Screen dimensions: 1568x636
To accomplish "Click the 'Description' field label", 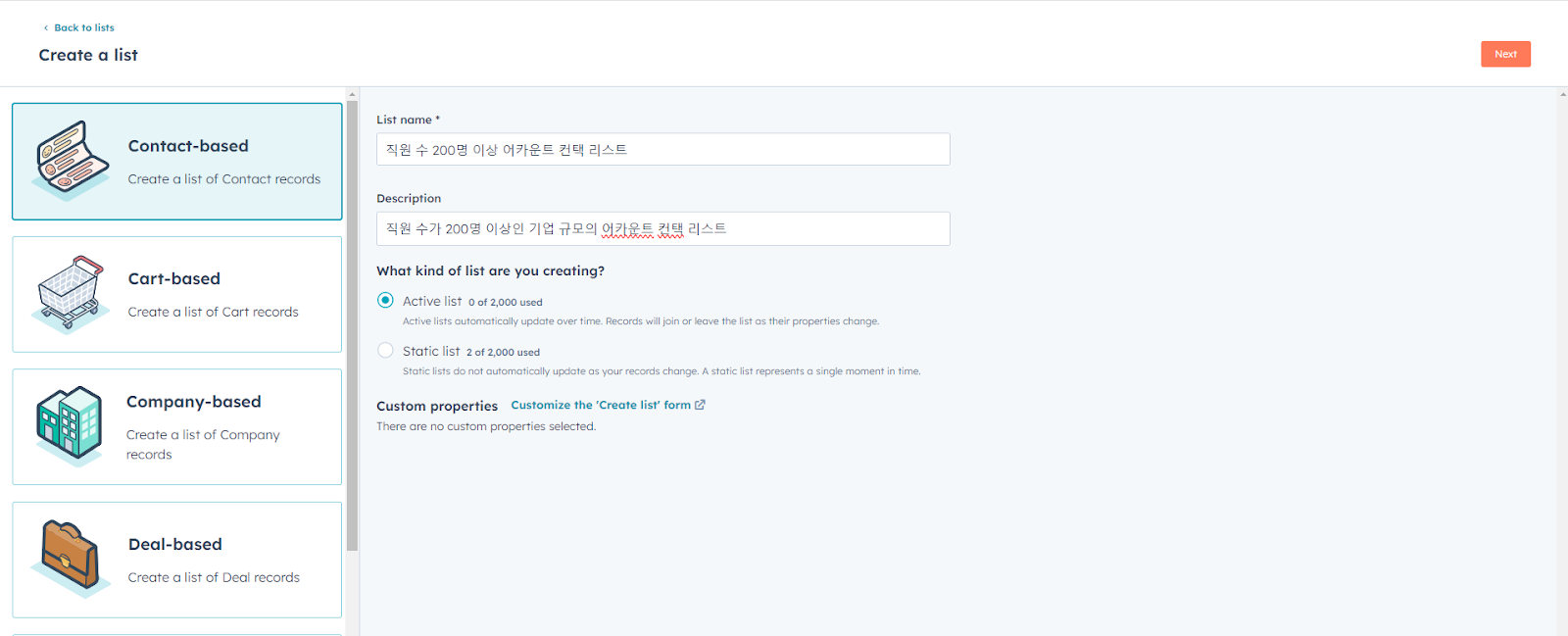I will pos(409,199).
